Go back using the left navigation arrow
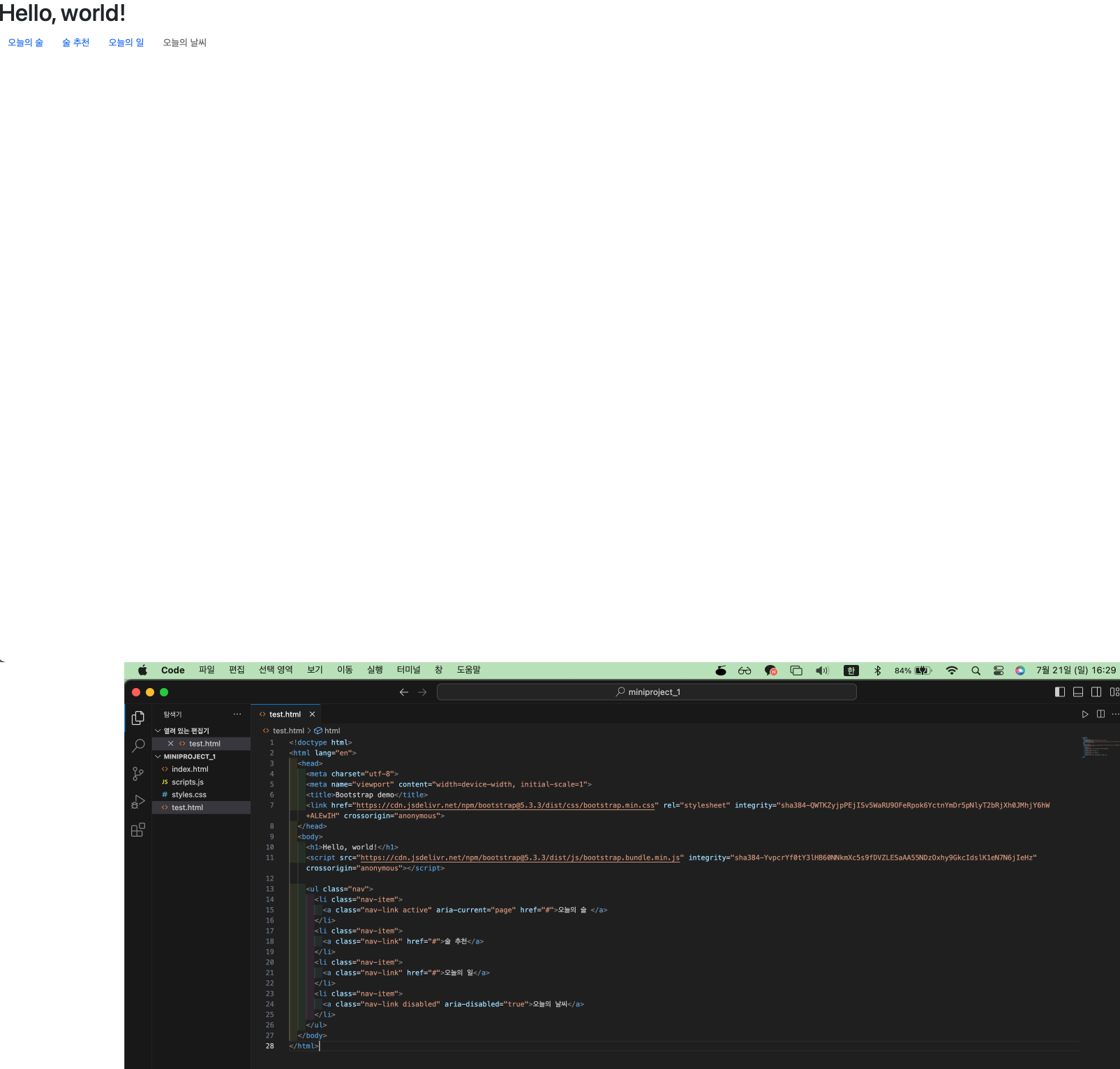This screenshot has width=1120, height=1069. coord(403,692)
